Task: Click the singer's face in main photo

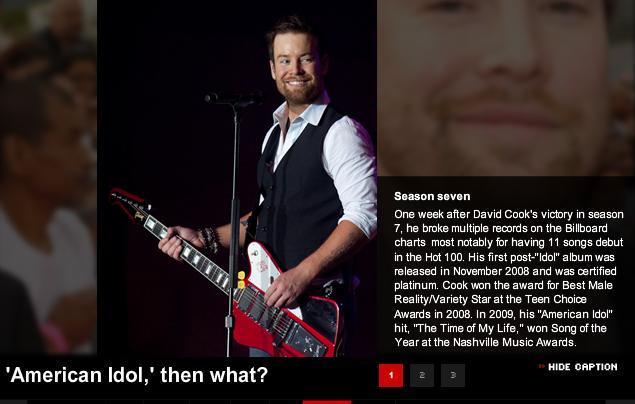Action: click(x=297, y=69)
